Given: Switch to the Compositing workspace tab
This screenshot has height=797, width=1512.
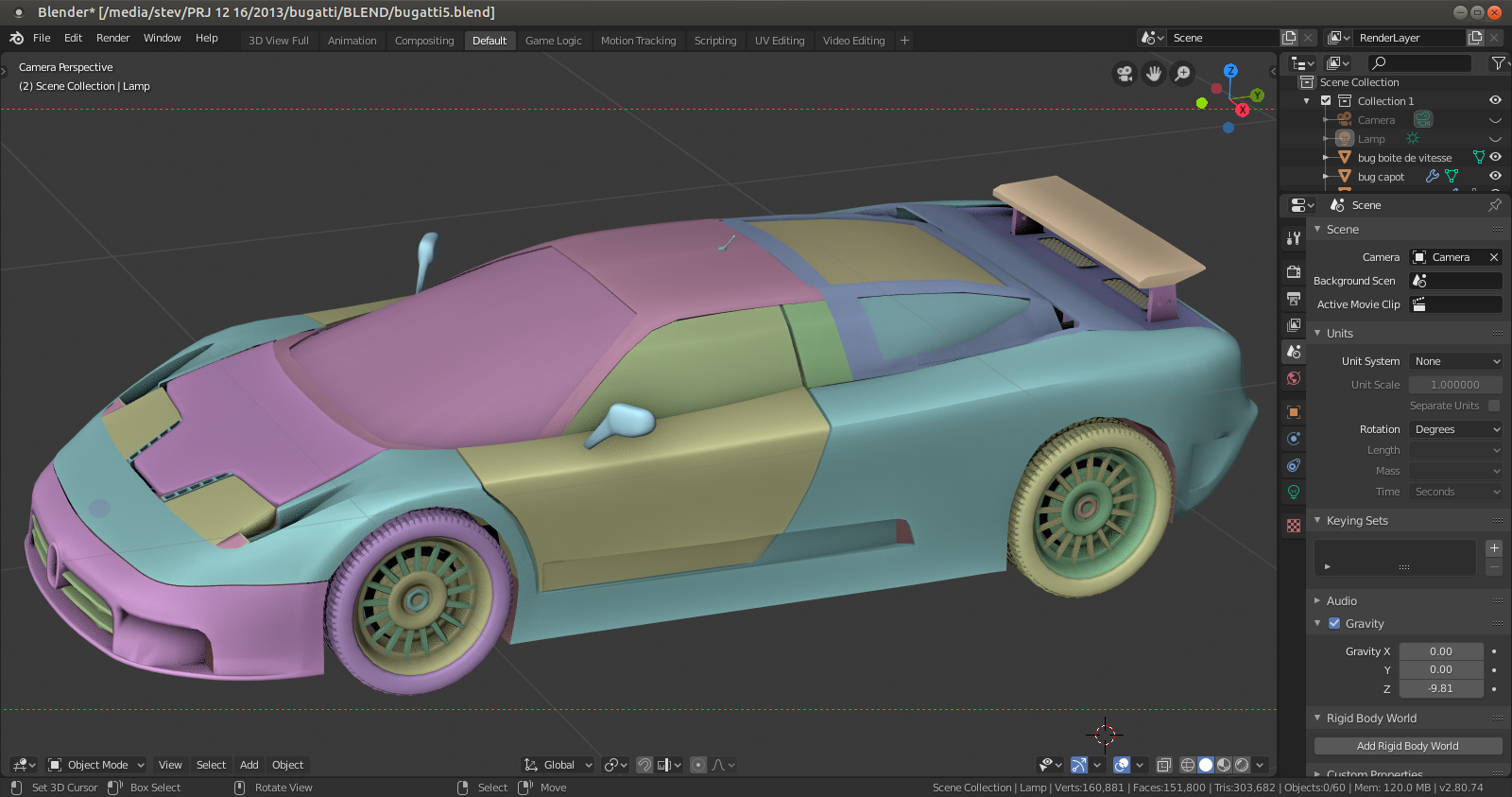Looking at the screenshot, I should coord(424,41).
